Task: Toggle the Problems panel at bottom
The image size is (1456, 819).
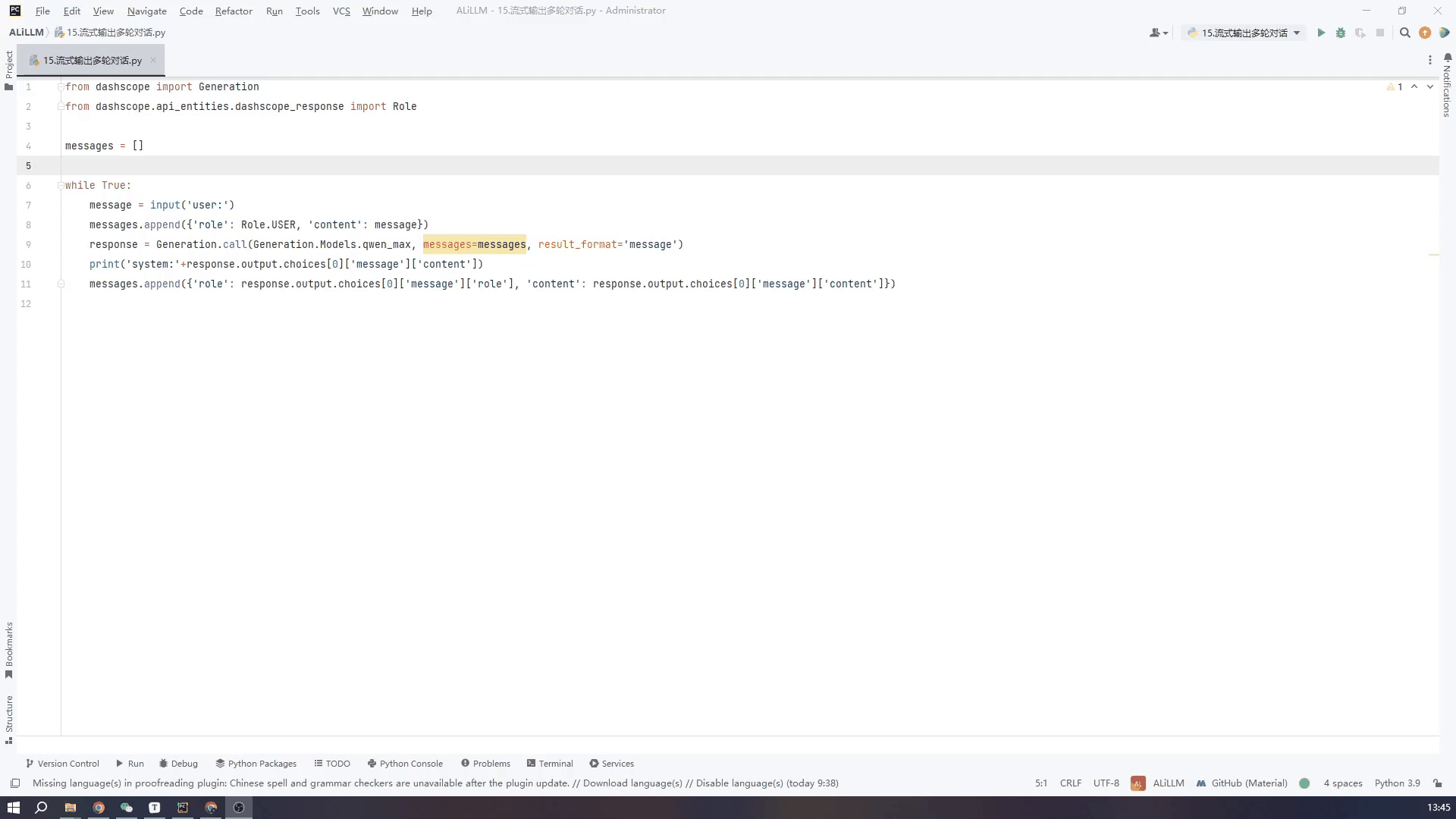Action: (x=489, y=763)
